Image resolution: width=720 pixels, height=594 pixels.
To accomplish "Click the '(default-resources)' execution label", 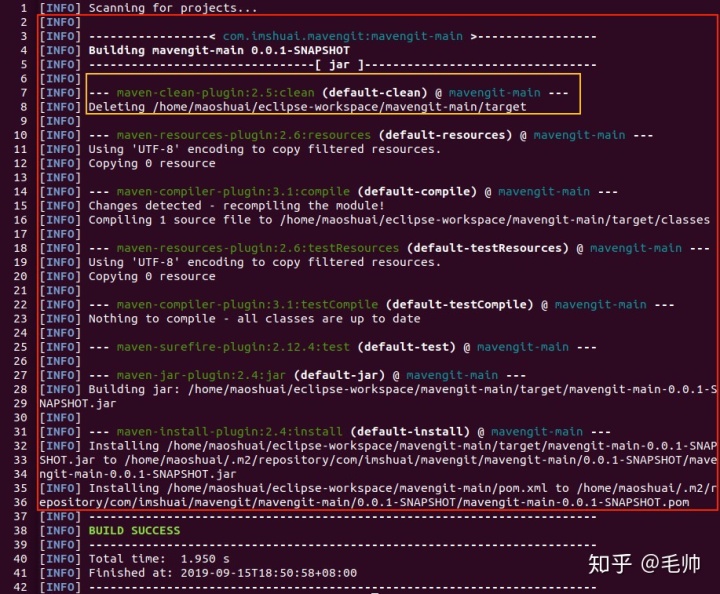I will (445, 135).
